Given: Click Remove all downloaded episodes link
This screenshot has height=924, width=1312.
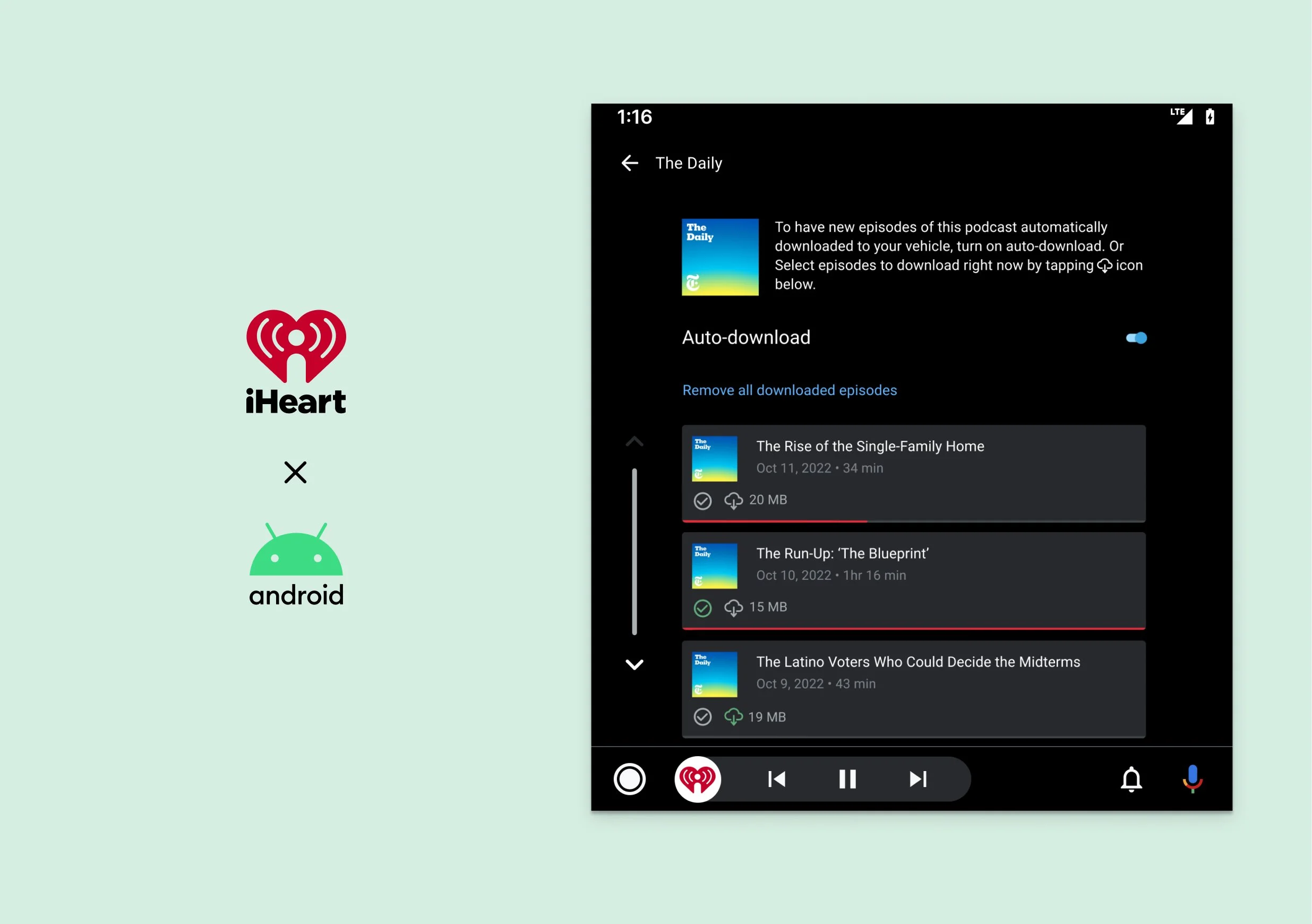Looking at the screenshot, I should point(789,390).
